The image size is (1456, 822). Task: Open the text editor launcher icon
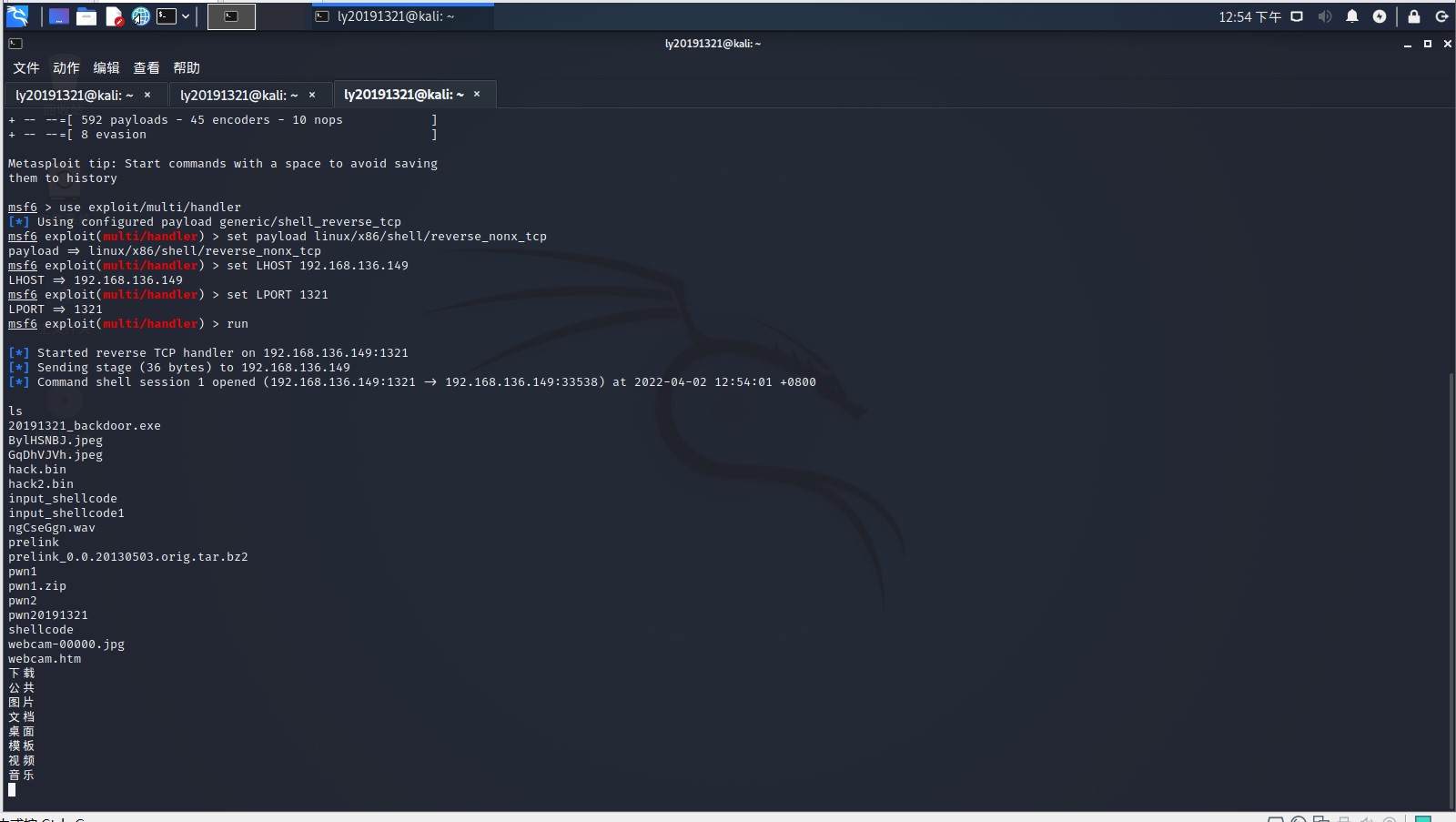tap(114, 16)
